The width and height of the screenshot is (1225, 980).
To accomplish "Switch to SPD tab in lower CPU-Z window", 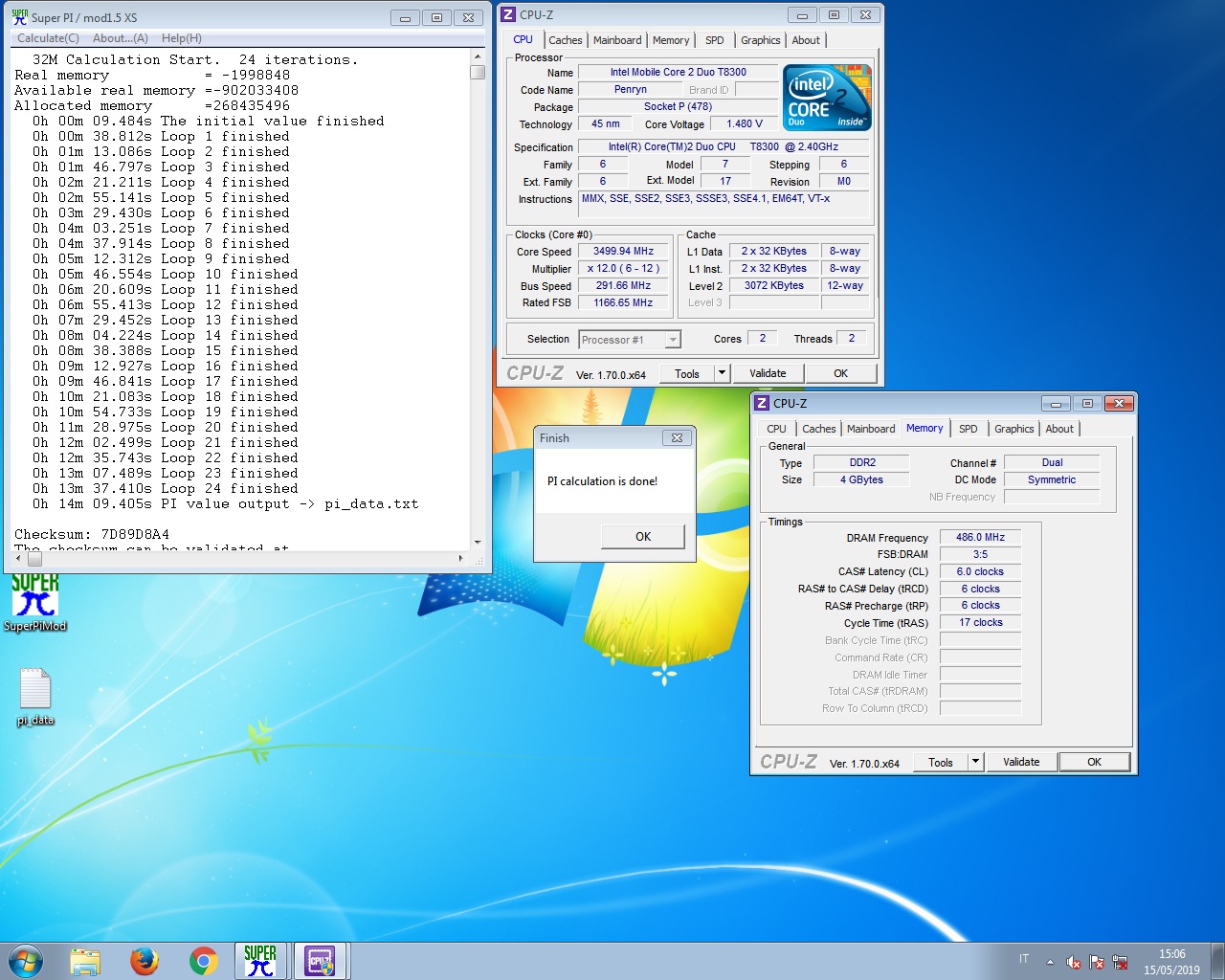I will 969,429.
